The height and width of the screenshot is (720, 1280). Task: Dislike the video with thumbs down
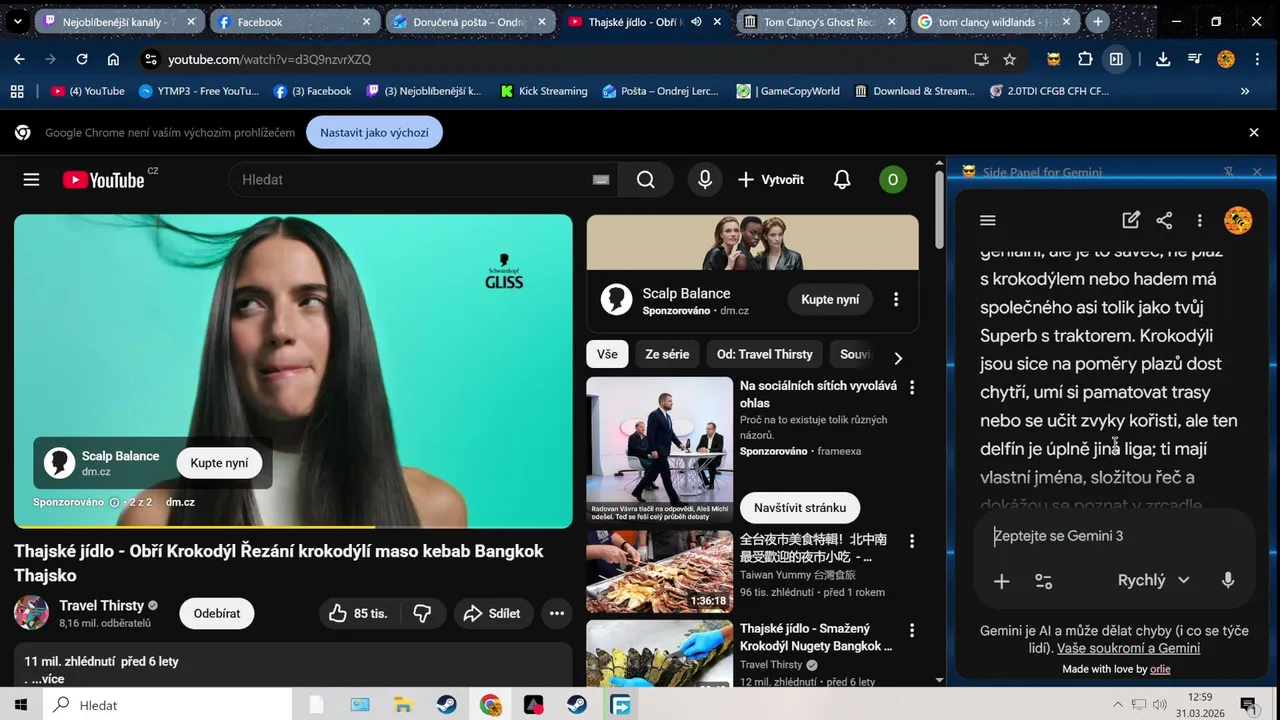point(422,613)
